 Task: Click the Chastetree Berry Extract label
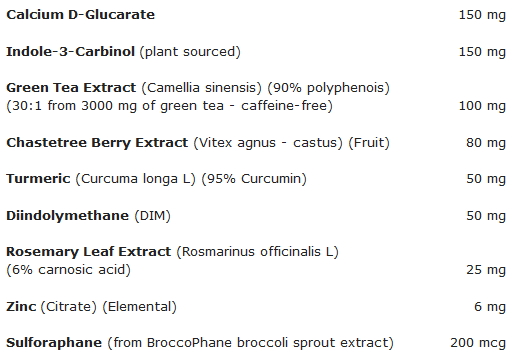[97, 143]
